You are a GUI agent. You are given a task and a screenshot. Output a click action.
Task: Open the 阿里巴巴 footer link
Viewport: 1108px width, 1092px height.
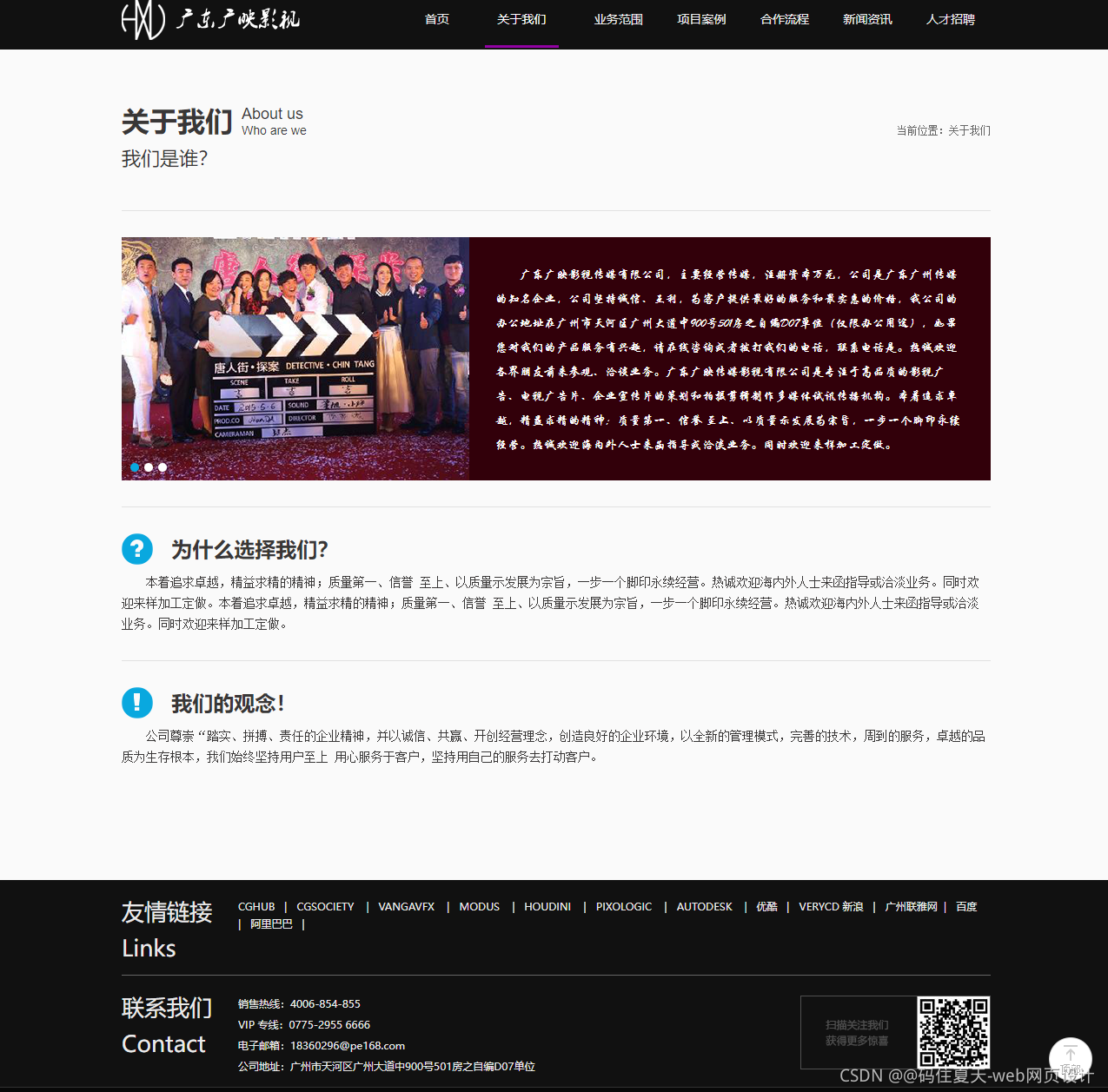pyautogui.click(x=271, y=924)
